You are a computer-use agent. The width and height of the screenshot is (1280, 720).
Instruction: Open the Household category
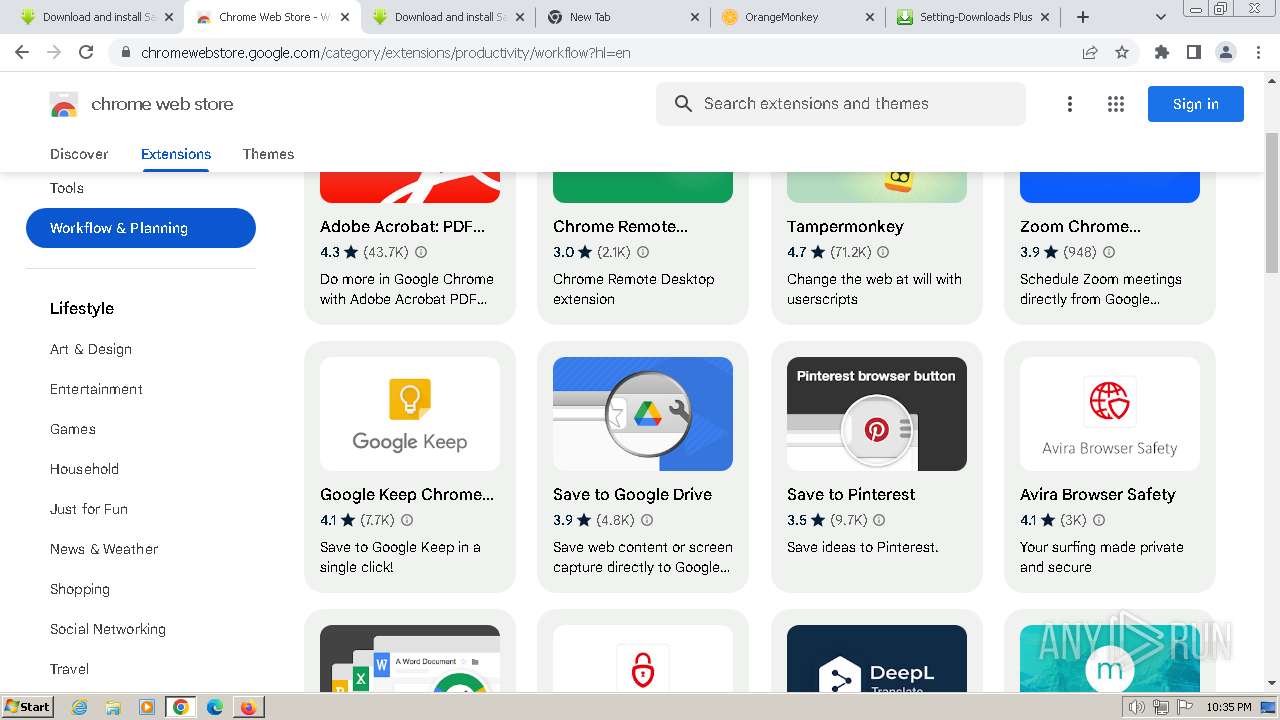84,469
